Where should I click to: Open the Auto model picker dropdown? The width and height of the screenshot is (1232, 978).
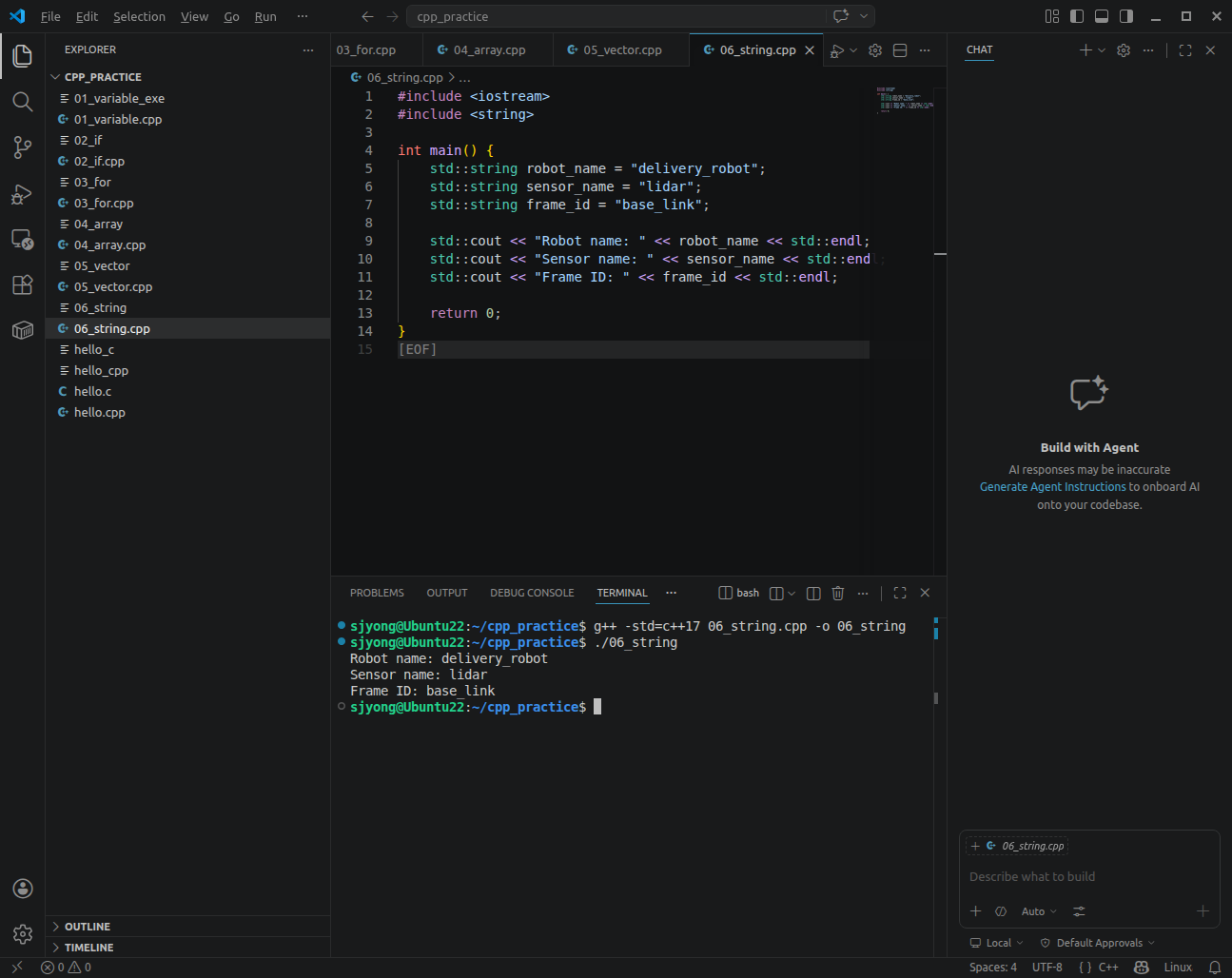coord(1039,911)
